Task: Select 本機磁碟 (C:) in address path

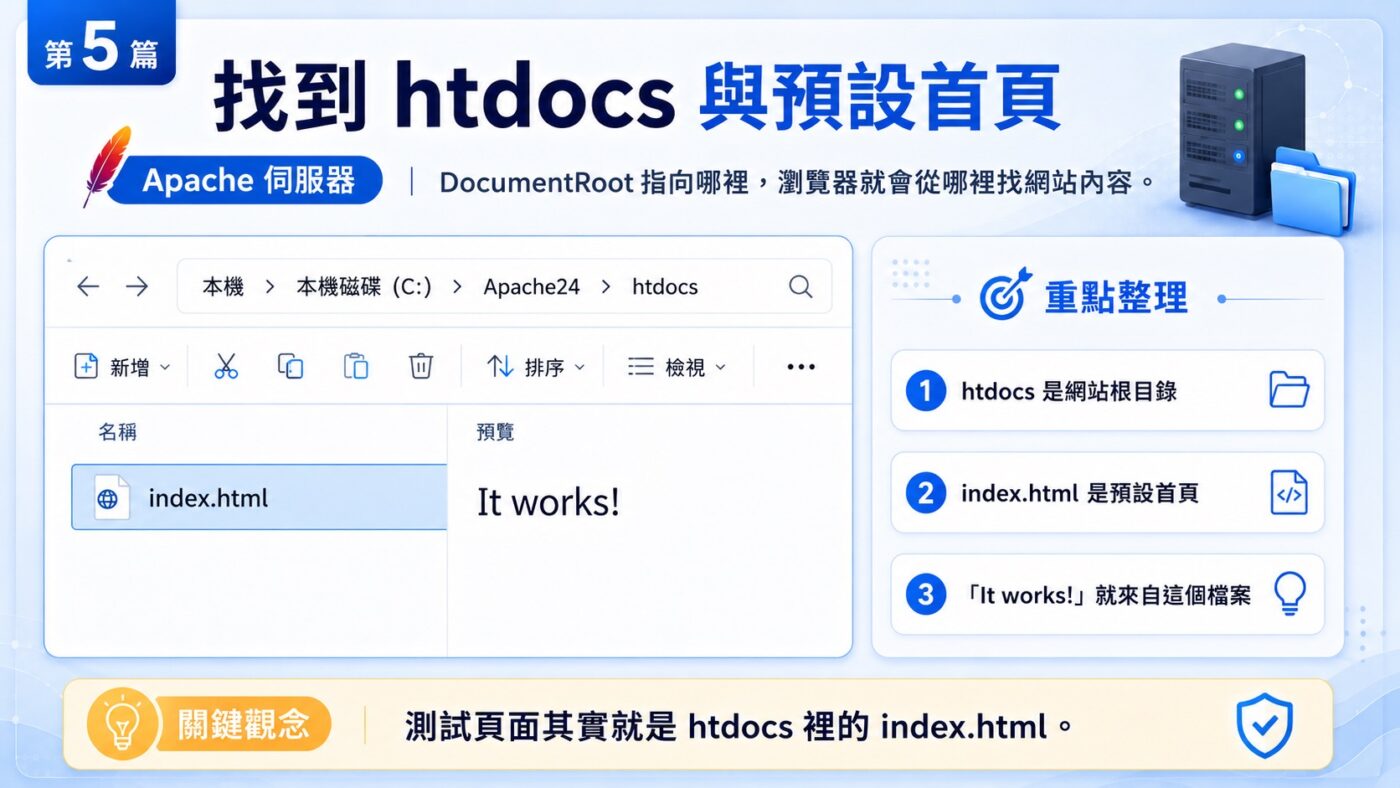Action: point(364,287)
